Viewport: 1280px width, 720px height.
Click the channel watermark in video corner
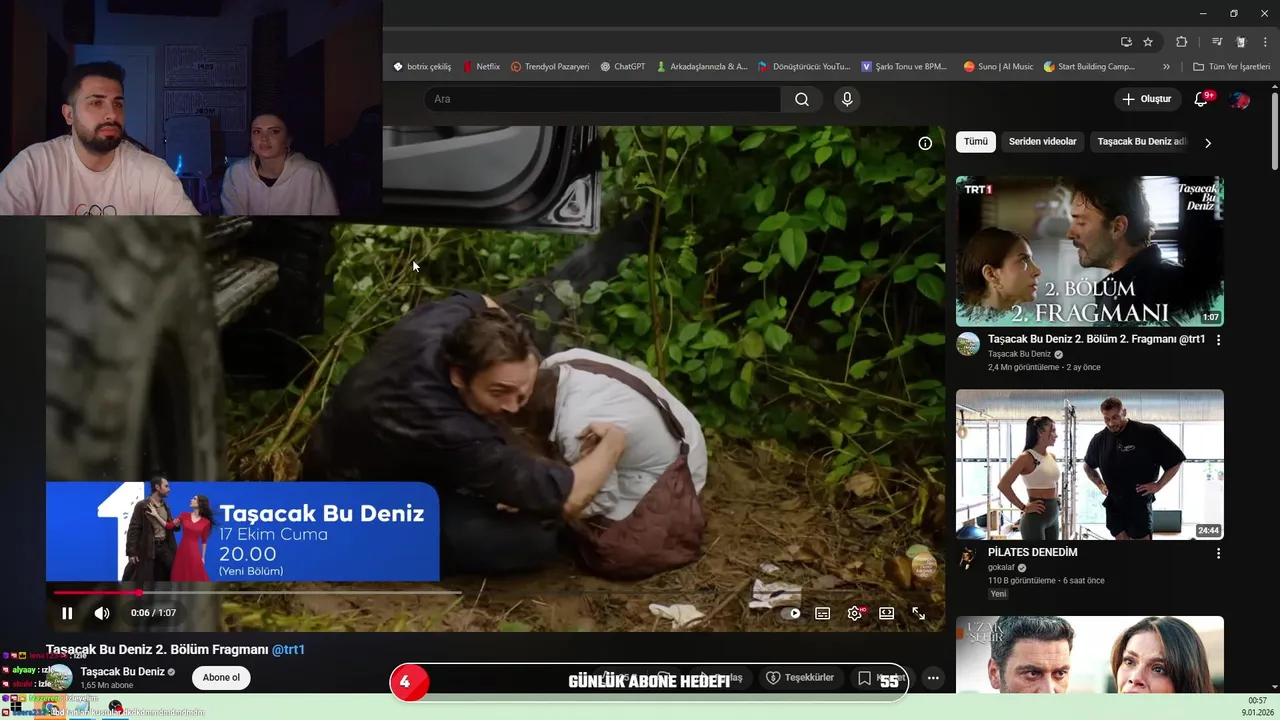click(924, 565)
